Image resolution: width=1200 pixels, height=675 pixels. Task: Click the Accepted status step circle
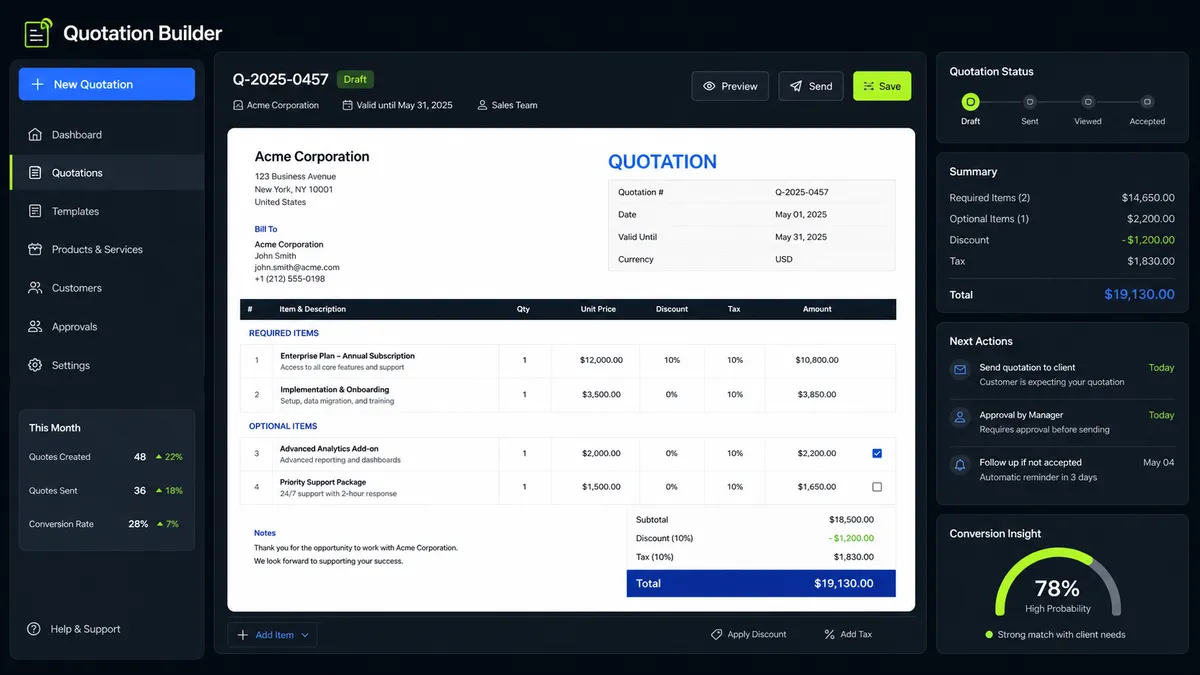click(1147, 101)
